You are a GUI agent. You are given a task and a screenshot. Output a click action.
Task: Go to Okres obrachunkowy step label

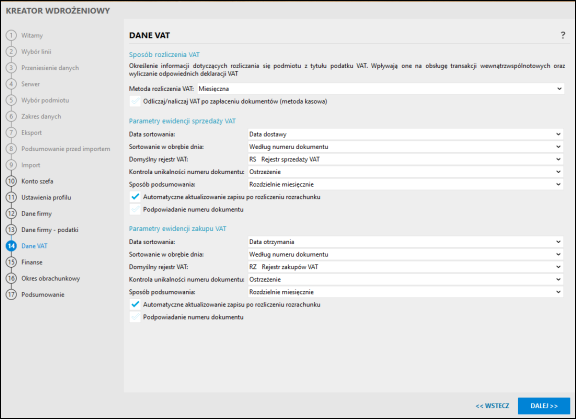[x=50, y=278]
